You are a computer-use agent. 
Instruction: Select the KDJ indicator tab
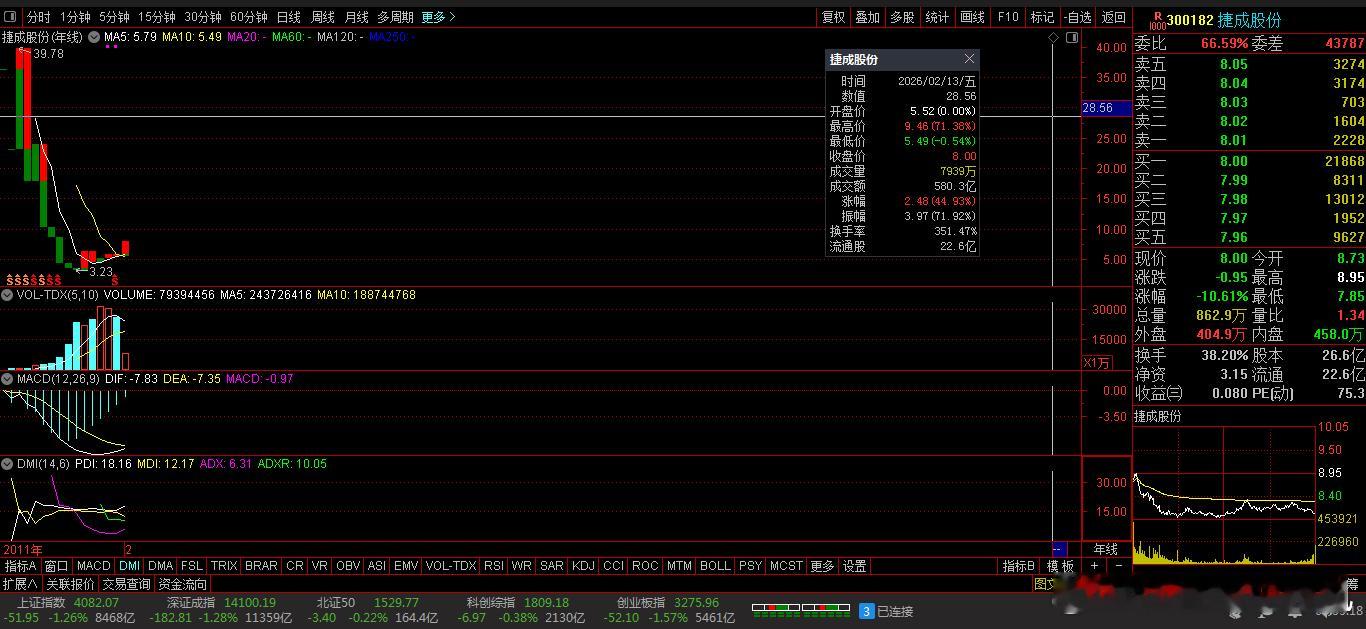point(583,566)
